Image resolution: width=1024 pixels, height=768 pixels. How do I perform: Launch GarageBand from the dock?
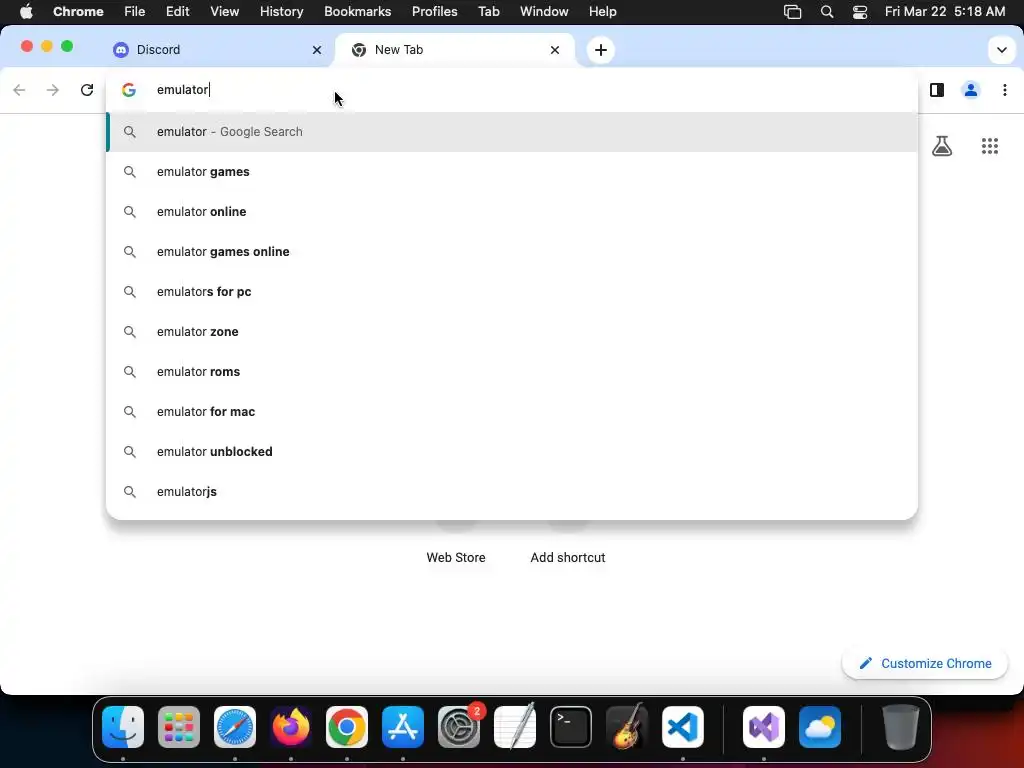point(627,727)
